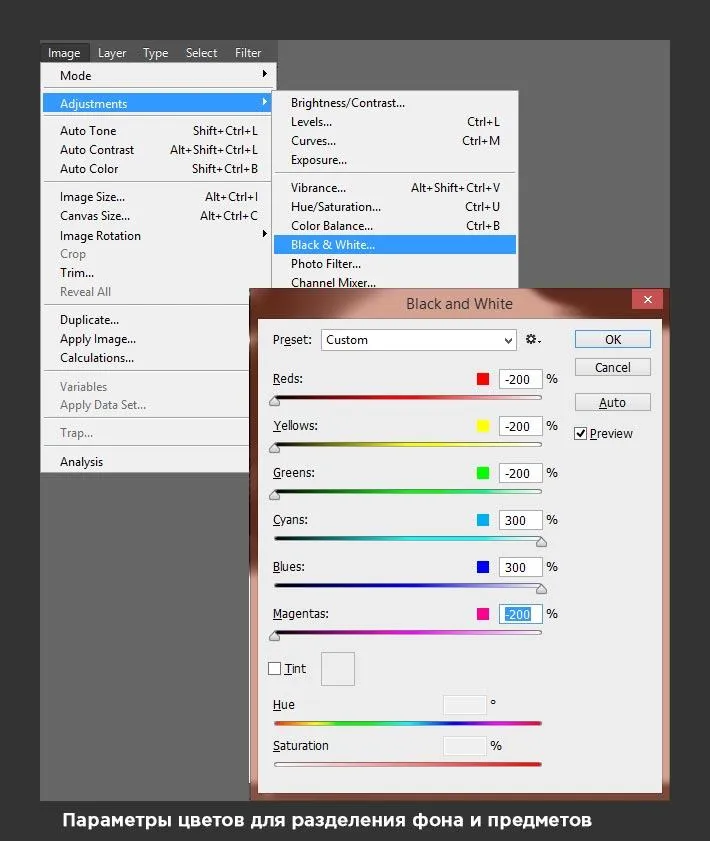Open the Type menu
The image size is (710, 841).
156,53
